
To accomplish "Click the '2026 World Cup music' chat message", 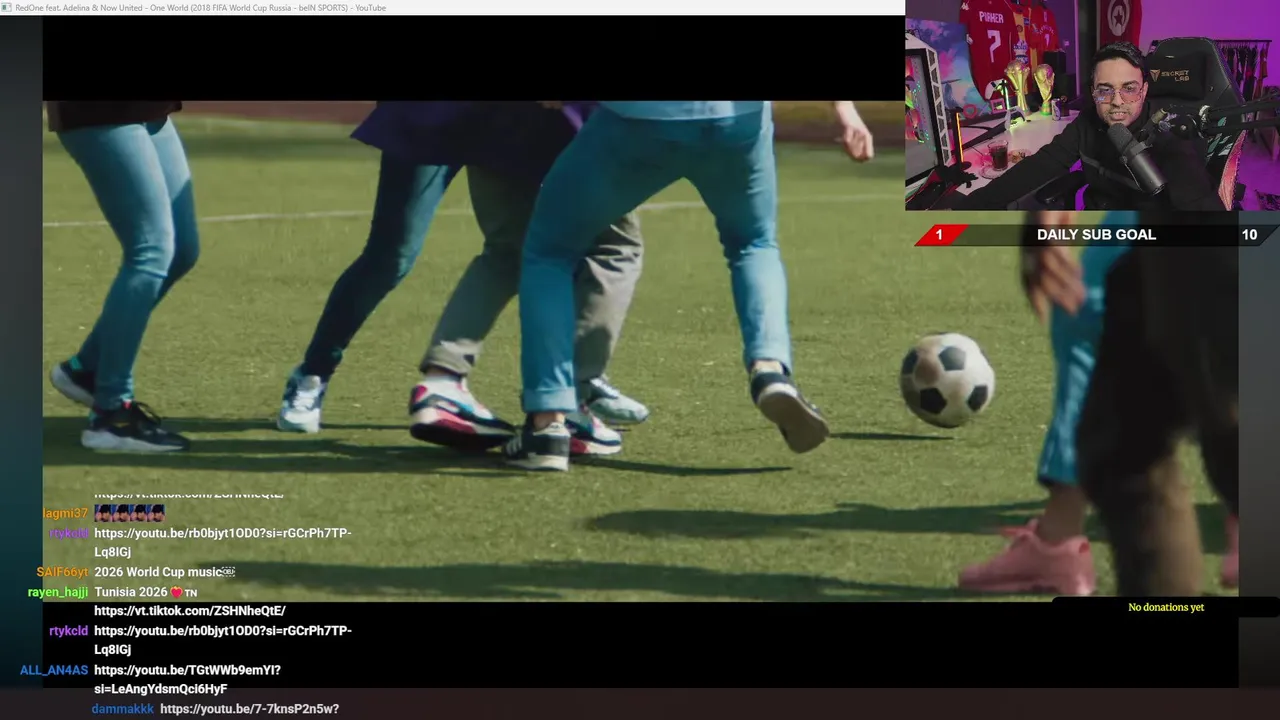I will pyautogui.click(x=164, y=572).
